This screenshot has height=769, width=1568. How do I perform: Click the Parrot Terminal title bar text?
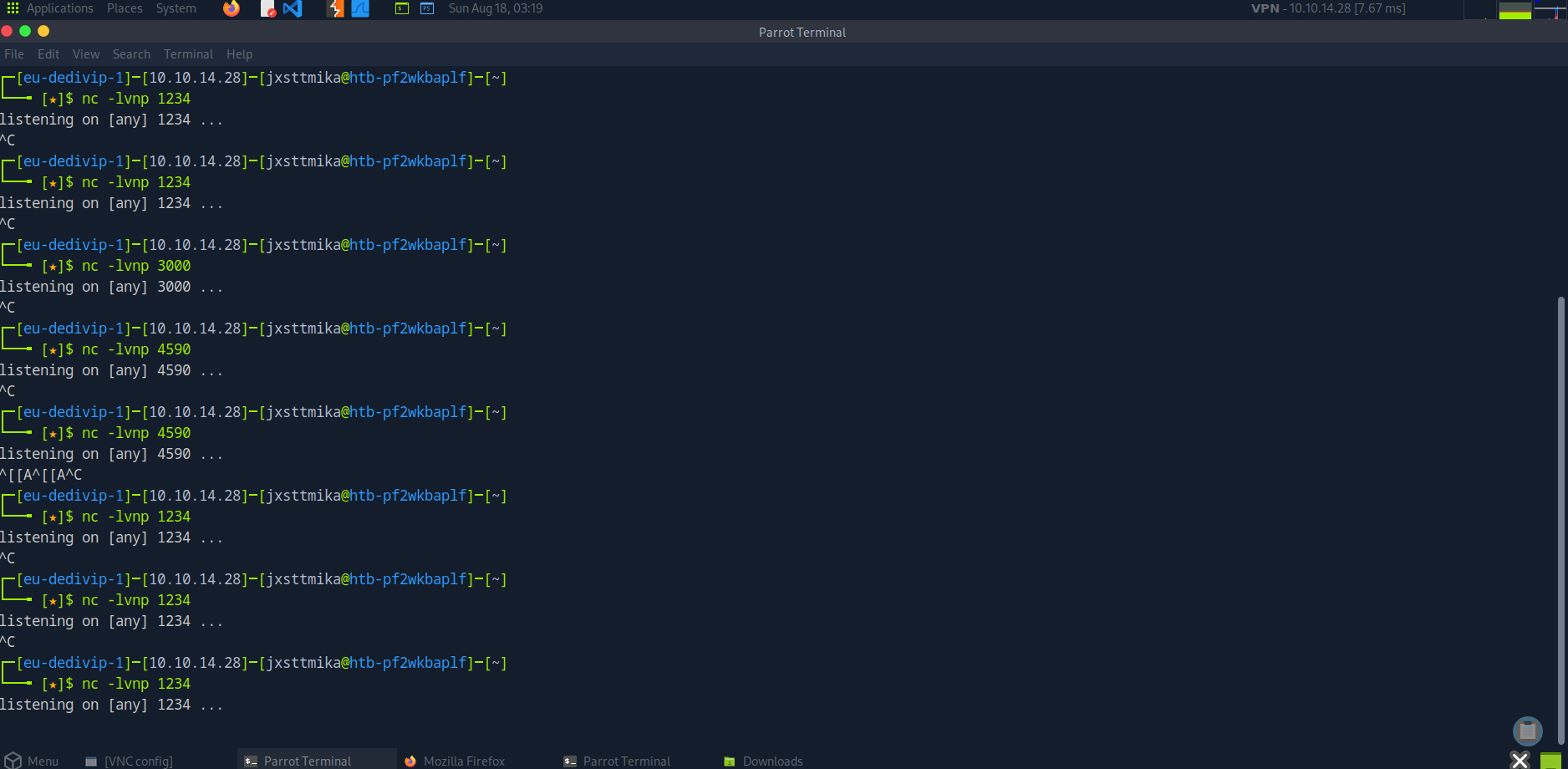pos(802,32)
